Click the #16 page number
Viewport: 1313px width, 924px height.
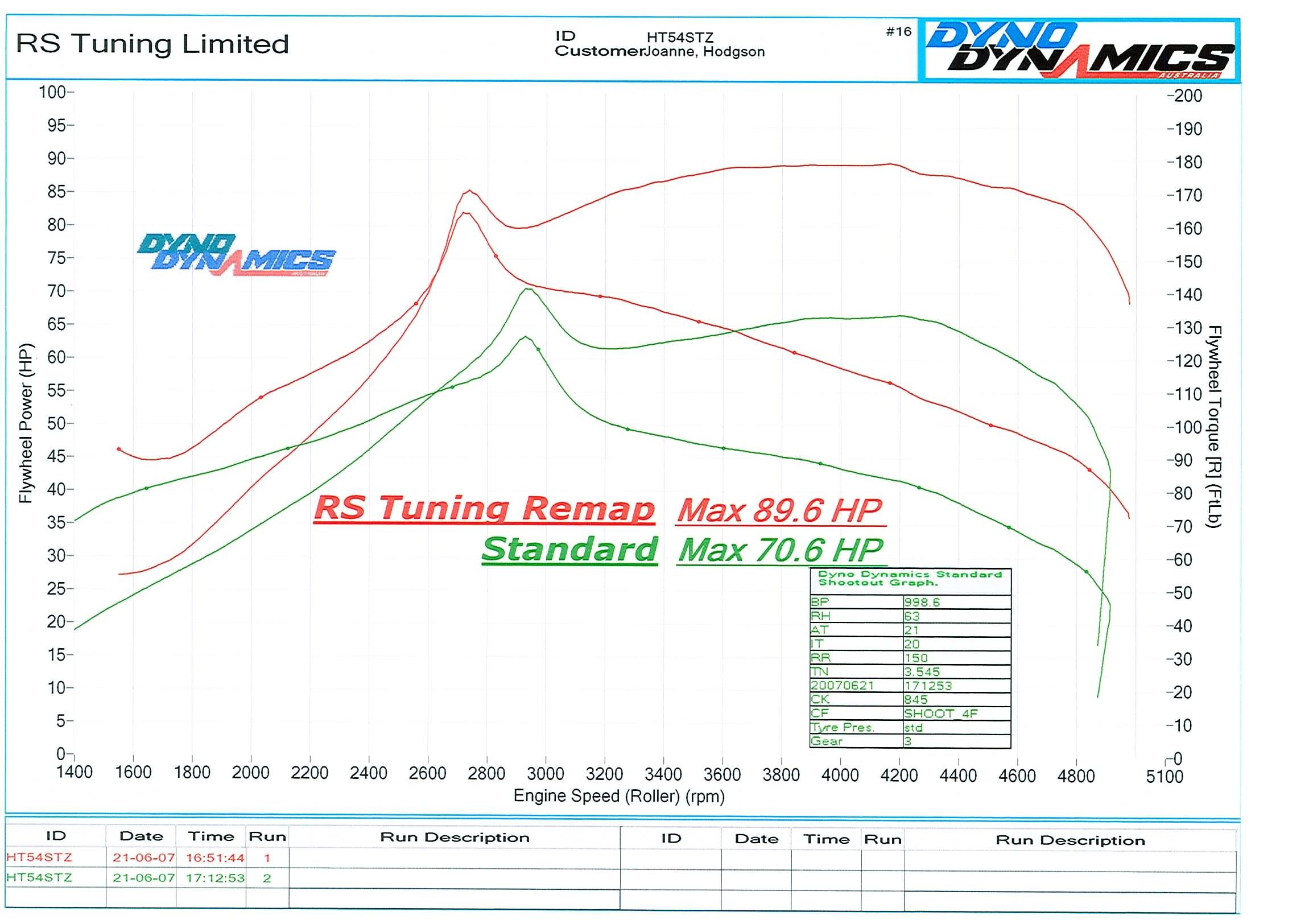(x=898, y=32)
